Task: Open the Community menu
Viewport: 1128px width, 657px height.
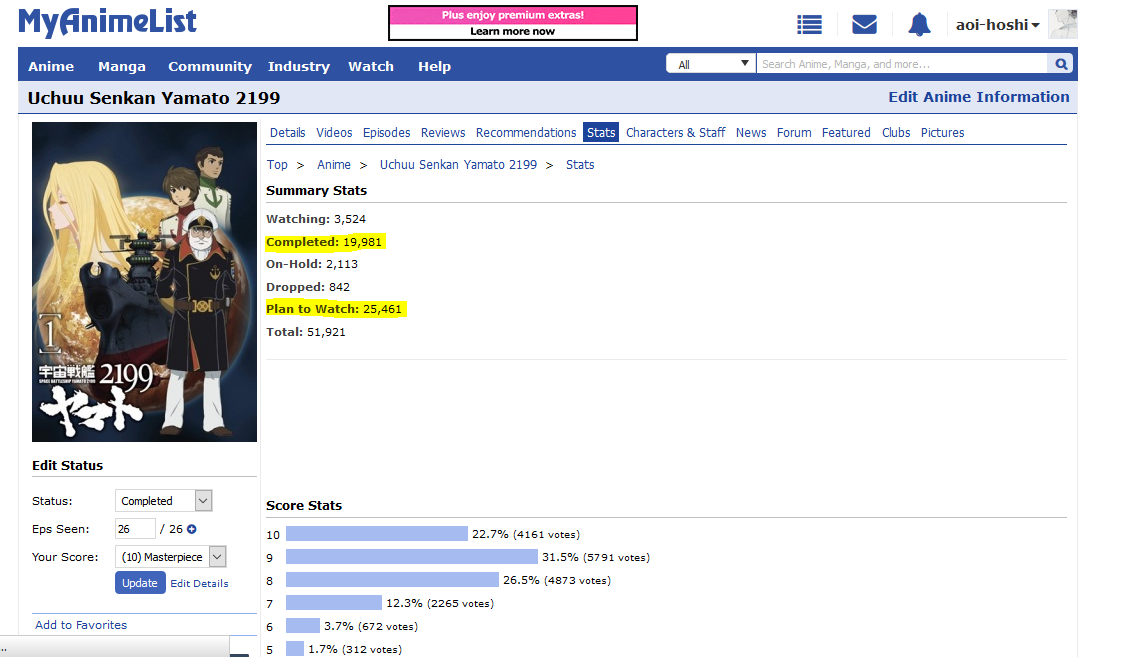Action: 210,66
